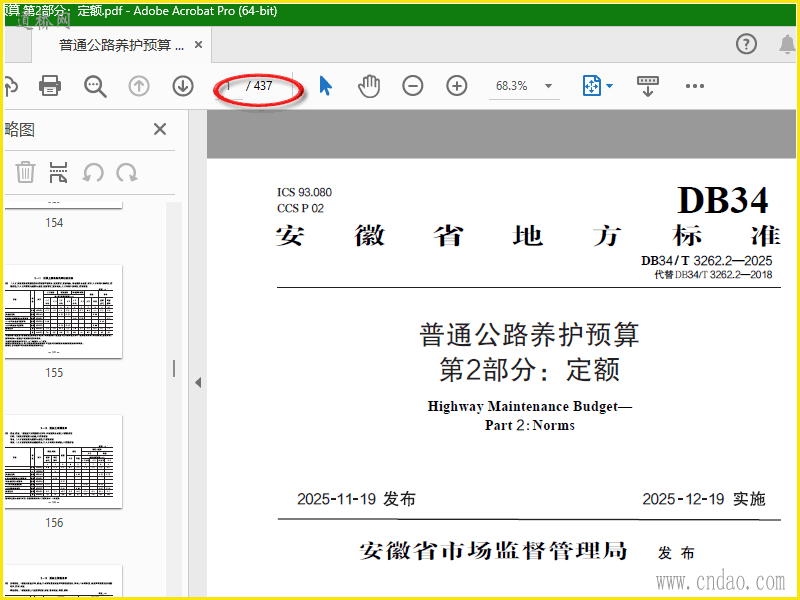The image size is (800, 600).
Task: Close the thumbnails panel
Action: (160, 129)
